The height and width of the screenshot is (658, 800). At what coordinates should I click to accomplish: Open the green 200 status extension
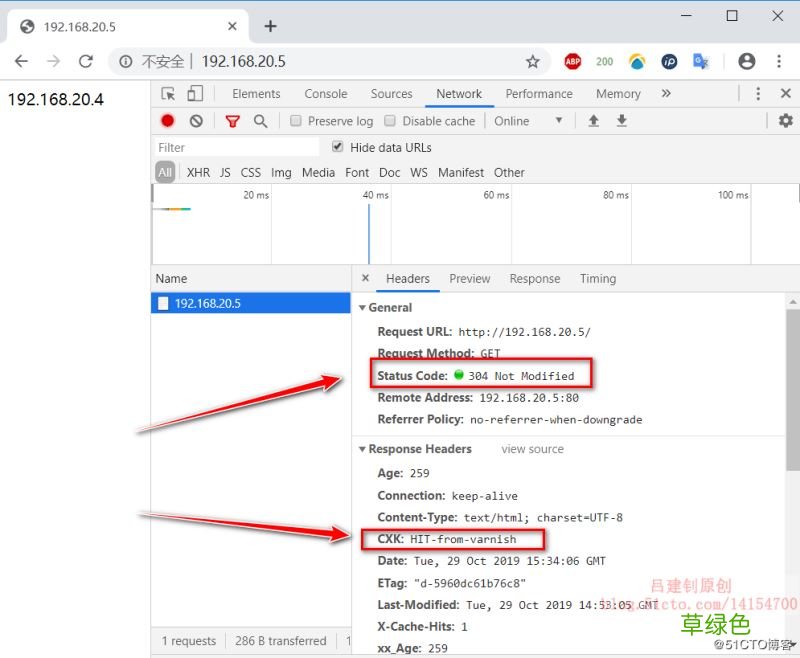click(x=604, y=62)
